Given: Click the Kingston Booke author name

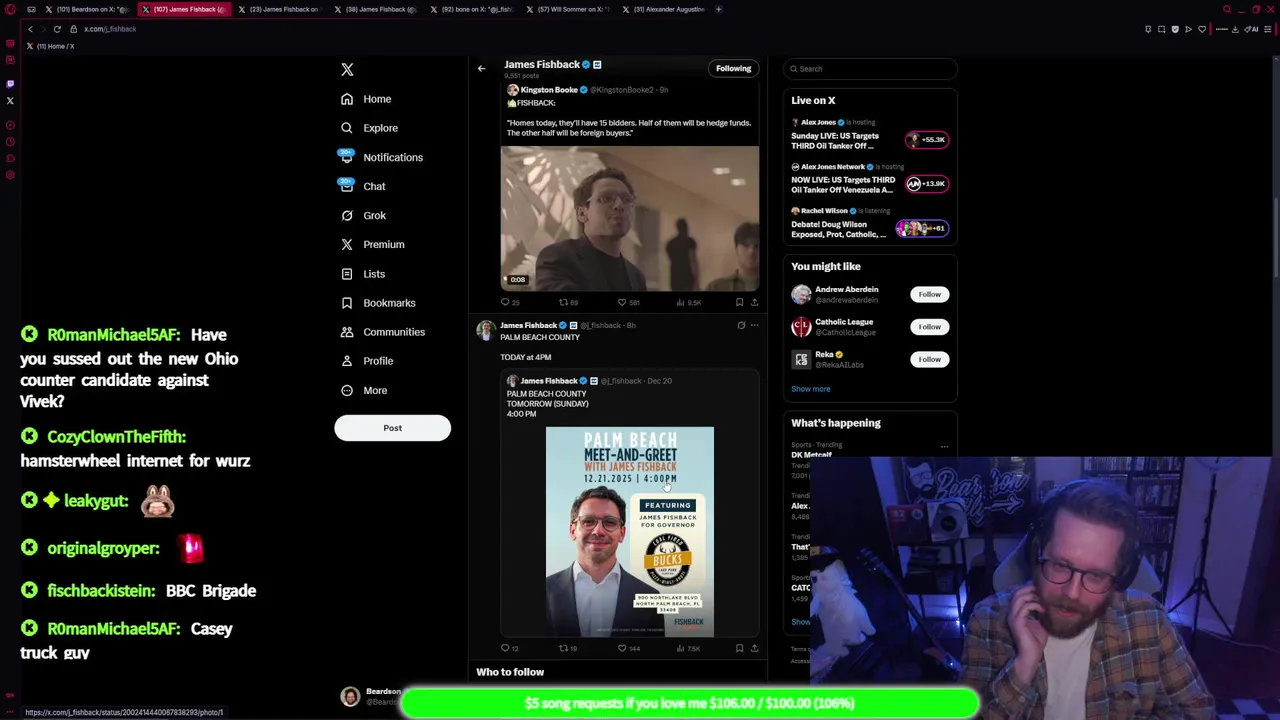Looking at the screenshot, I should [x=549, y=90].
